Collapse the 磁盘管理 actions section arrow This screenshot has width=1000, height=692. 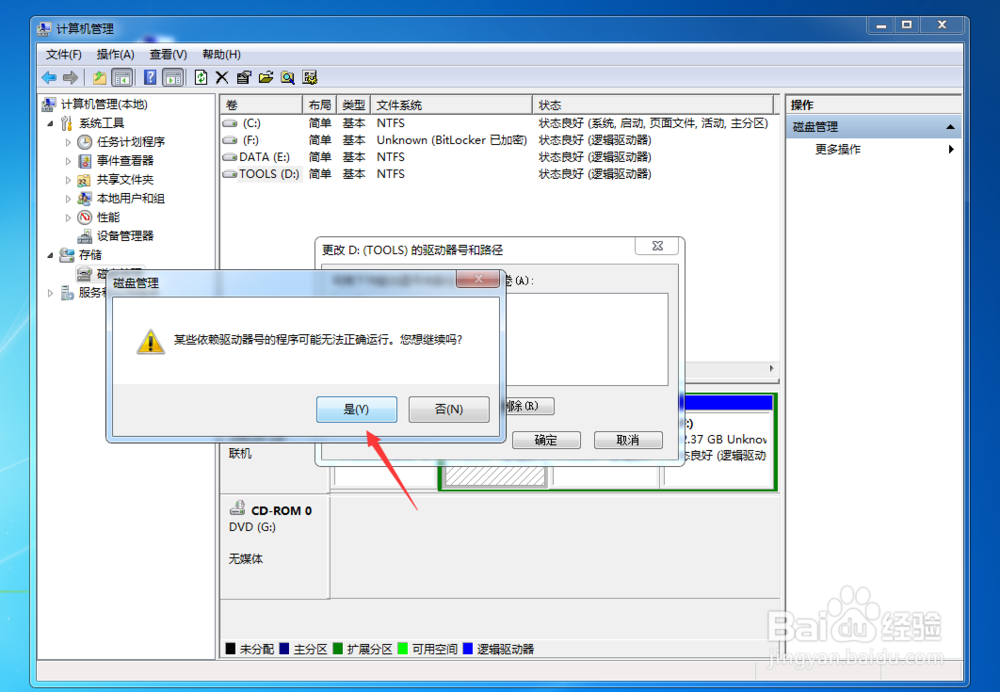coord(950,127)
